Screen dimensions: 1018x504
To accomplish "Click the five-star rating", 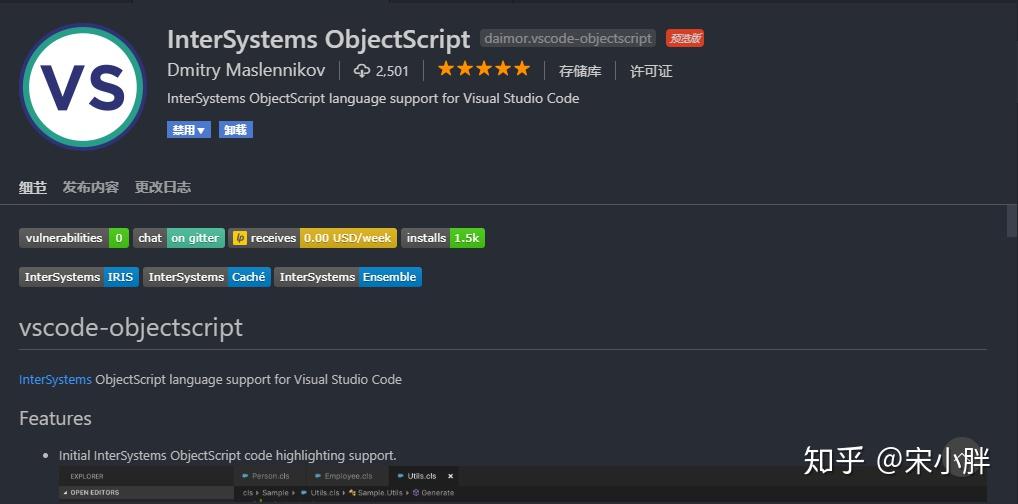I will [x=483, y=70].
